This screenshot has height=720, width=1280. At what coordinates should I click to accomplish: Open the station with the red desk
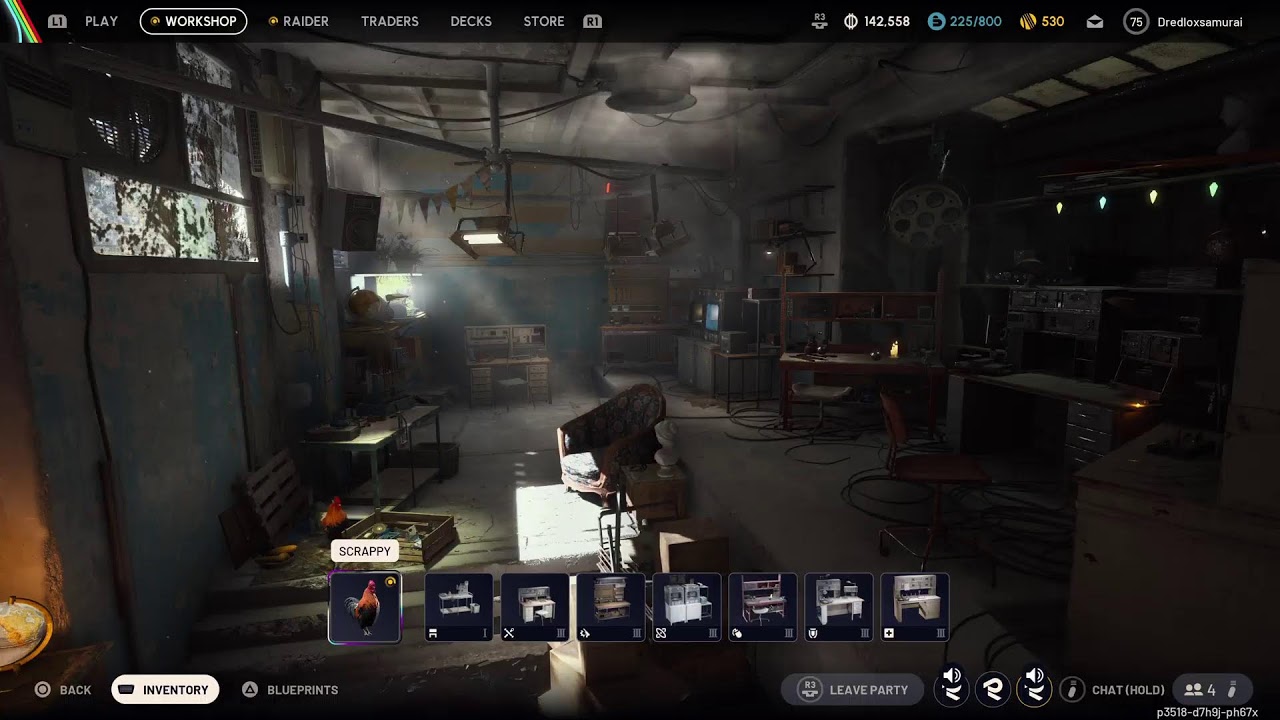pyautogui.click(x=763, y=607)
